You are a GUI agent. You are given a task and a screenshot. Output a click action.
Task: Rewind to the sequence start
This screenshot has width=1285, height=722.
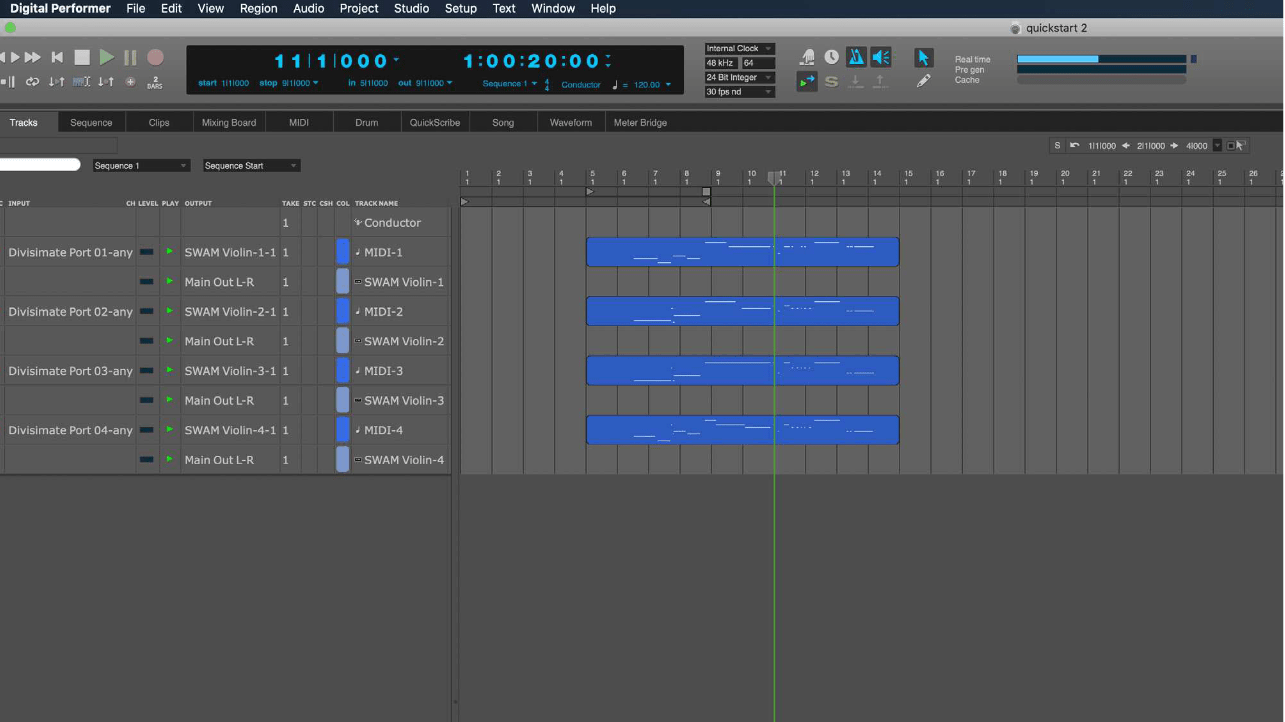57,58
